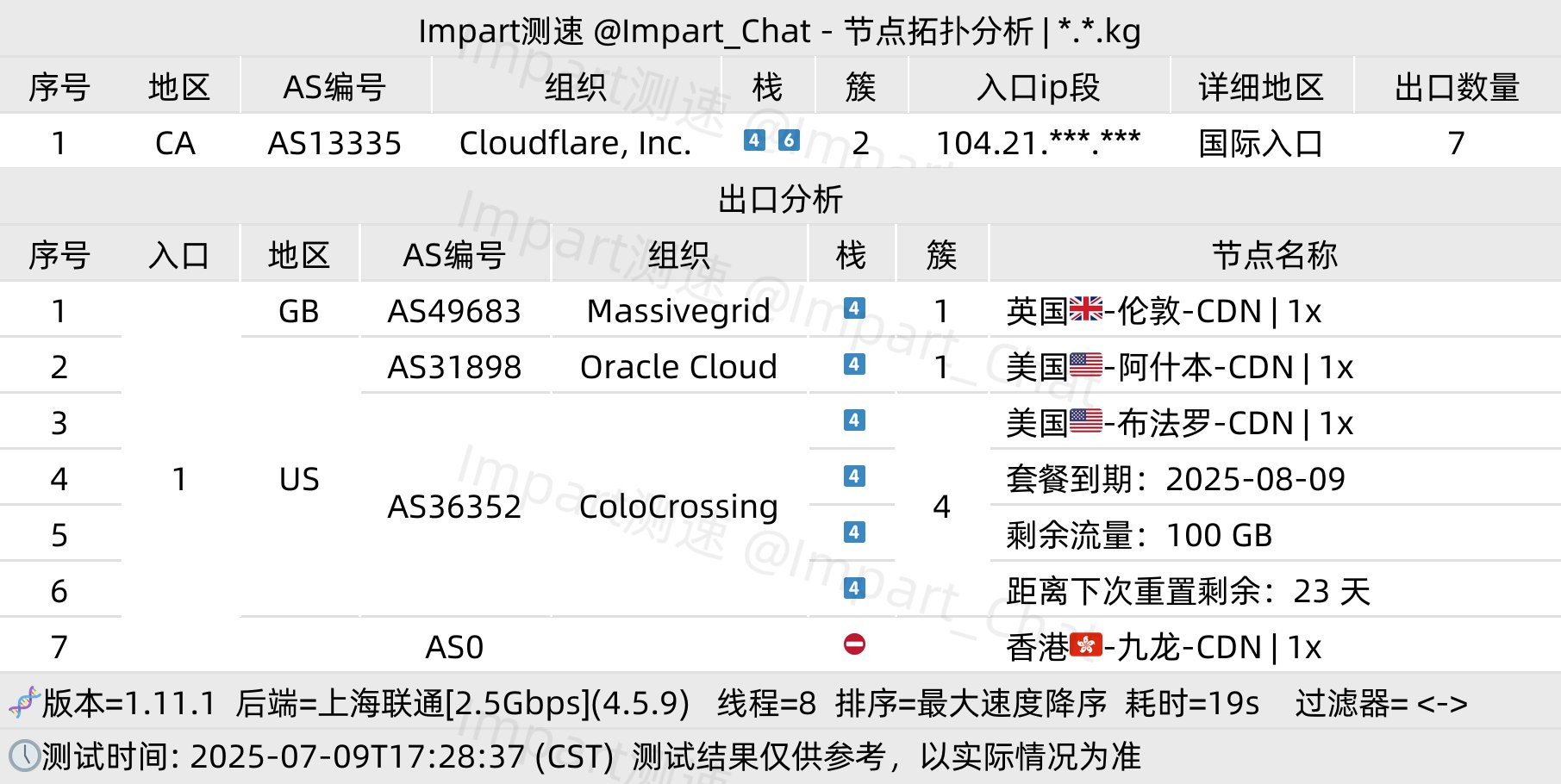This screenshot has height=784, width=1561.
Task: Click the DNA icon beside version text
Action: tap(24, 703)
